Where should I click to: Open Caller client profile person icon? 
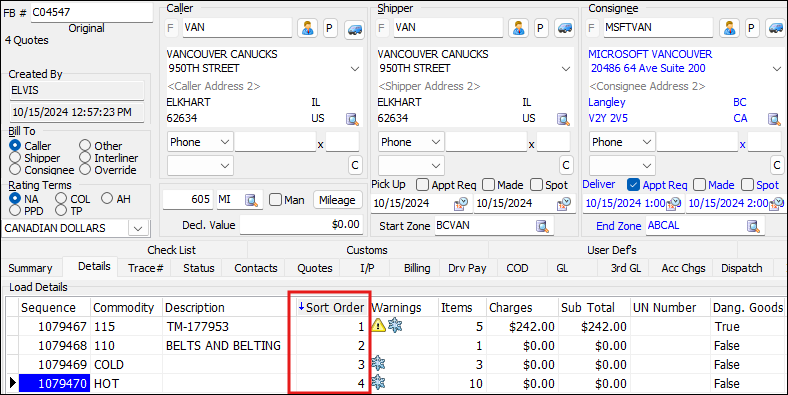click(307, 28)
